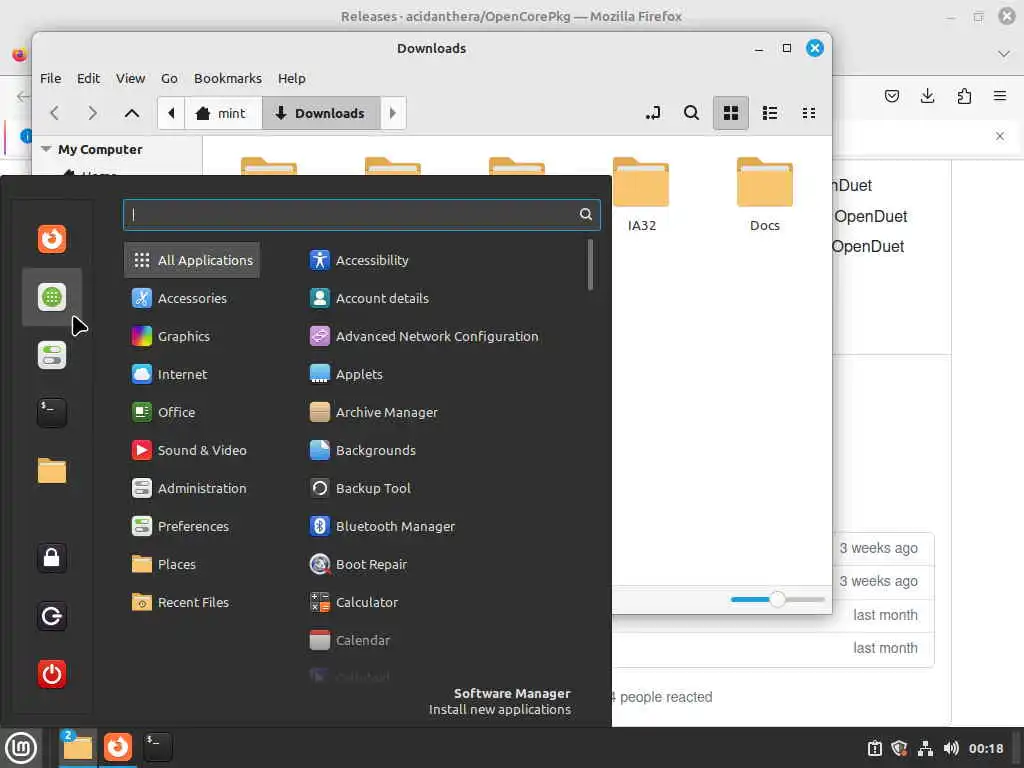Go up to parent folder
This screenshot has width=1024, height=768.
click(131, 113)
